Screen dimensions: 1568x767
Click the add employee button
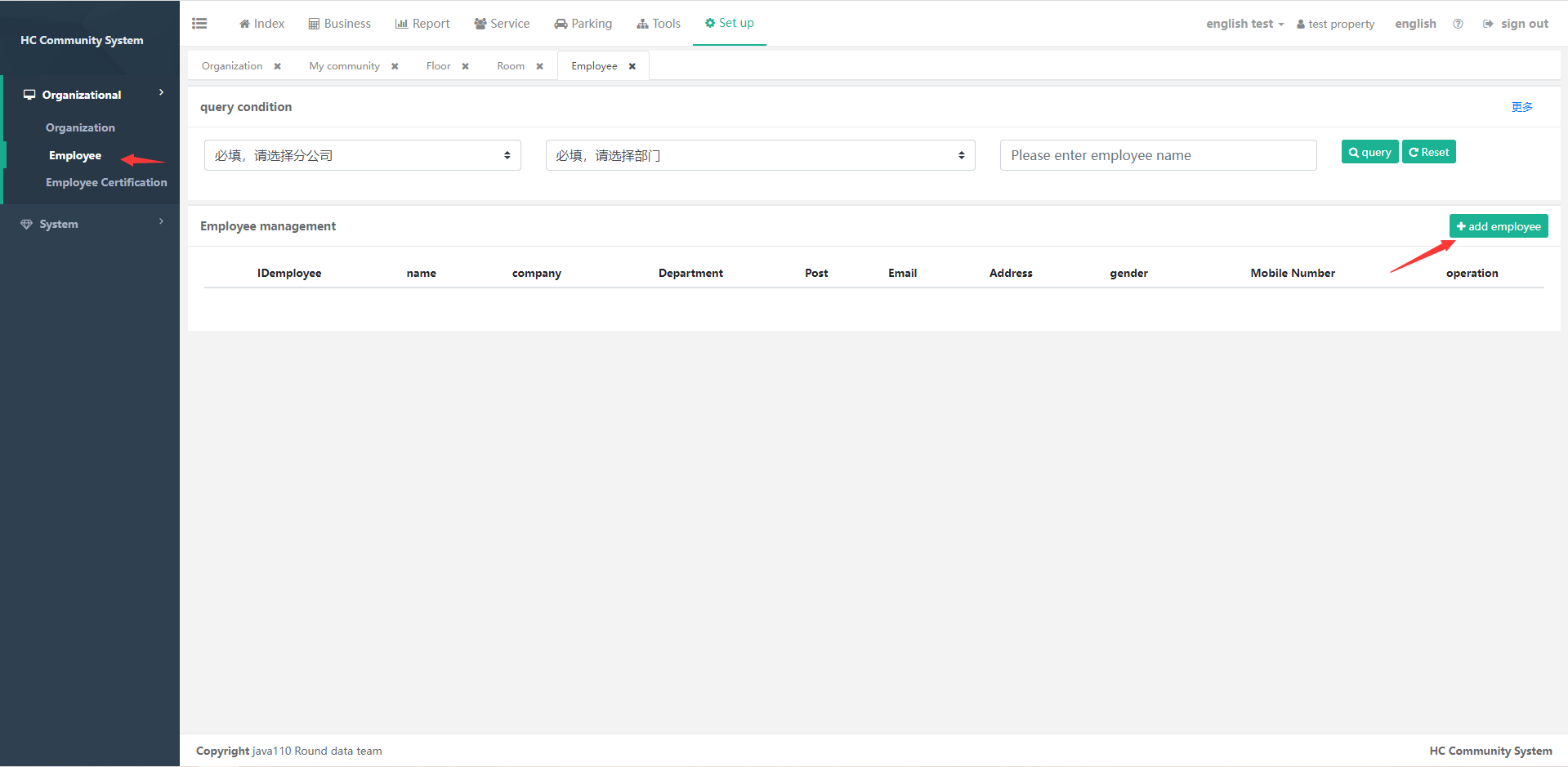[x=1498, y=226]
